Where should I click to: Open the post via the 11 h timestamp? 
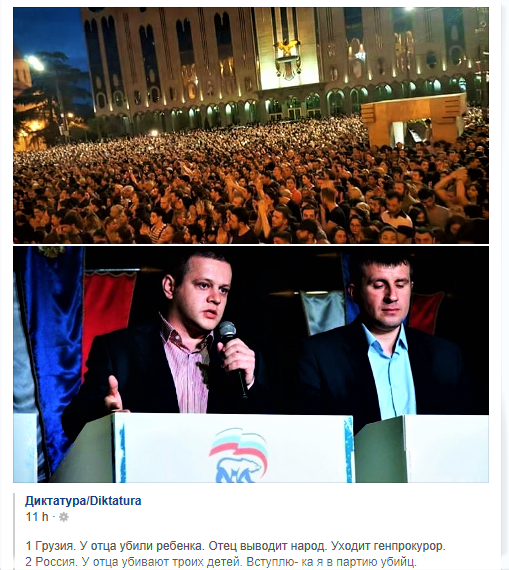(x=37, y=517)
